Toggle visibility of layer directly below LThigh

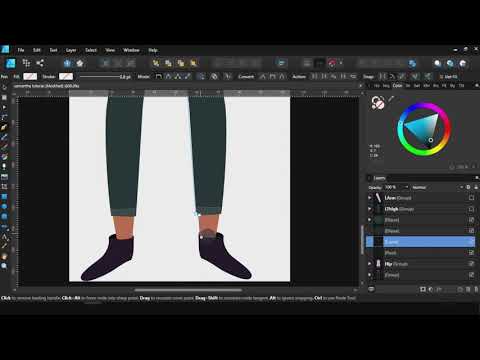coord(471,220)
